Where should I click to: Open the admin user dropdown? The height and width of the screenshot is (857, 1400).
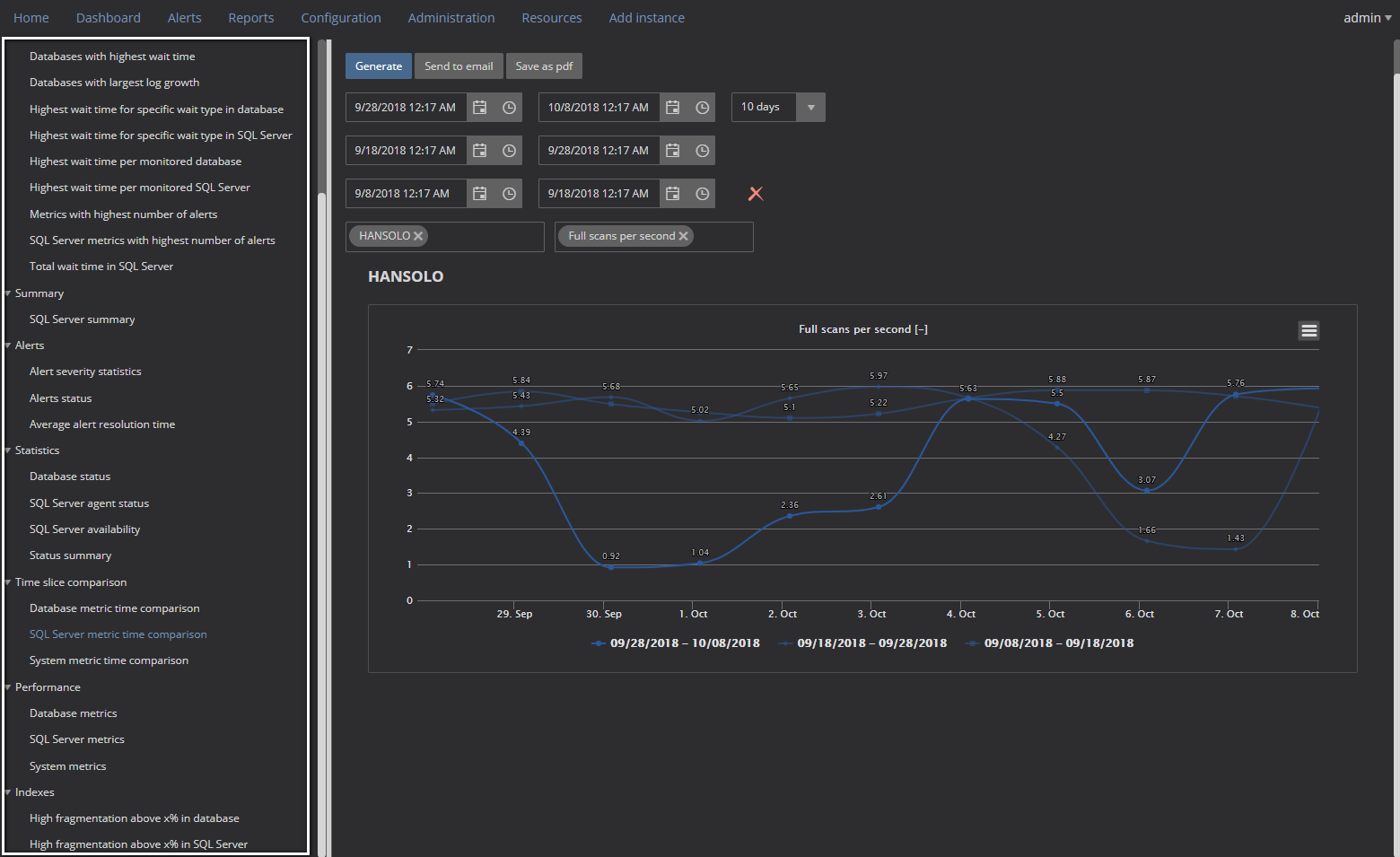point(1367,18)
